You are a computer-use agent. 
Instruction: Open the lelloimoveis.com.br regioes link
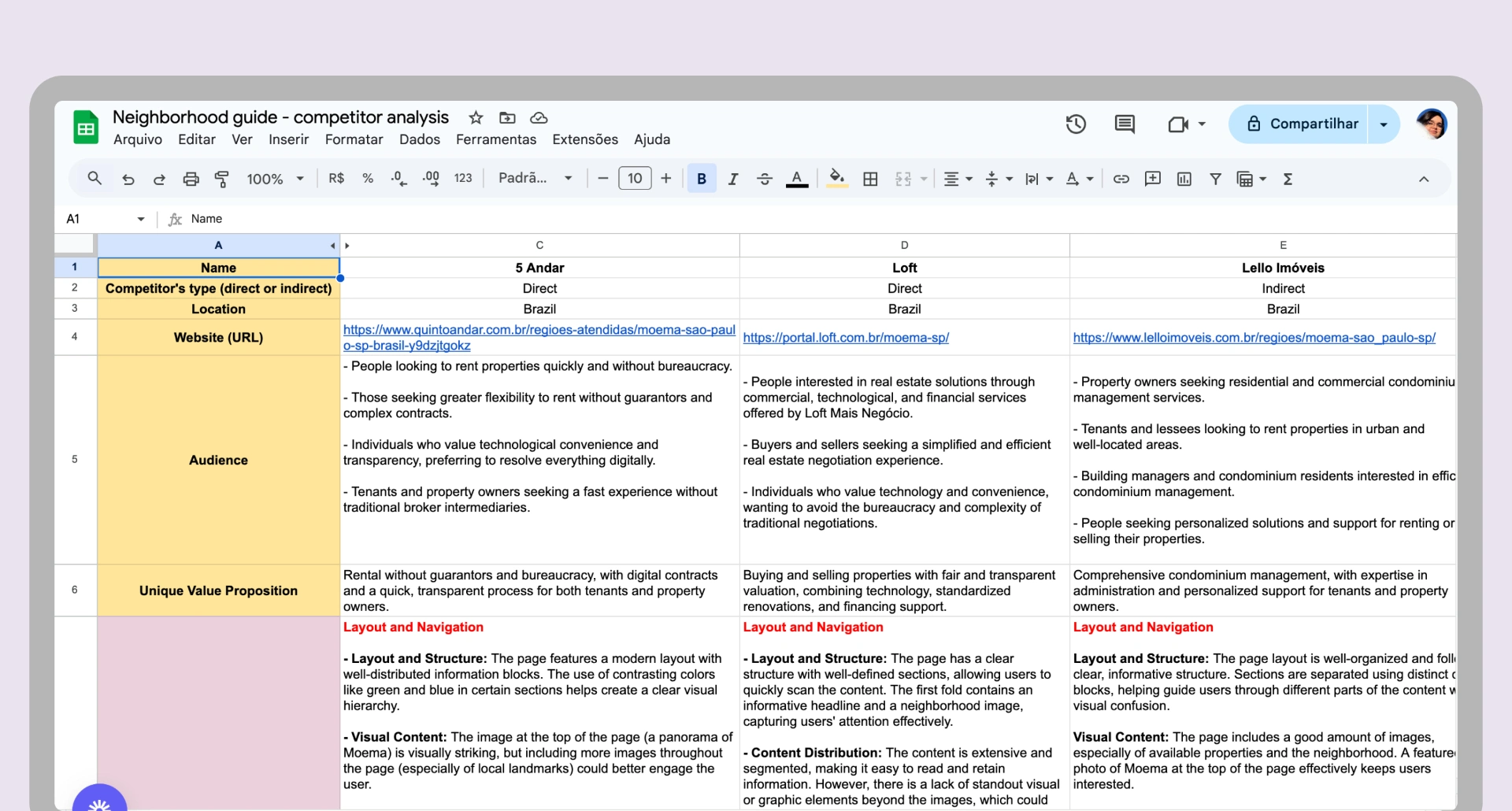click(1254, 338)
